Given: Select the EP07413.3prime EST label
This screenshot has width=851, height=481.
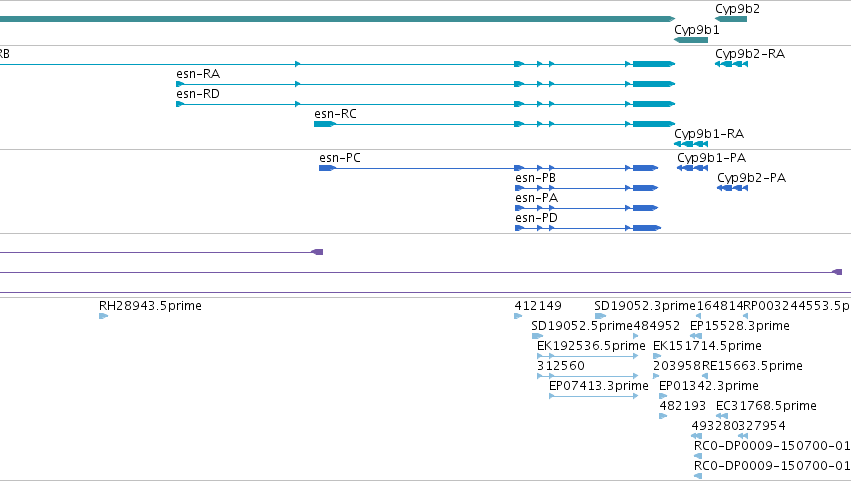Looking at the screenshot, I should point(599,387).
